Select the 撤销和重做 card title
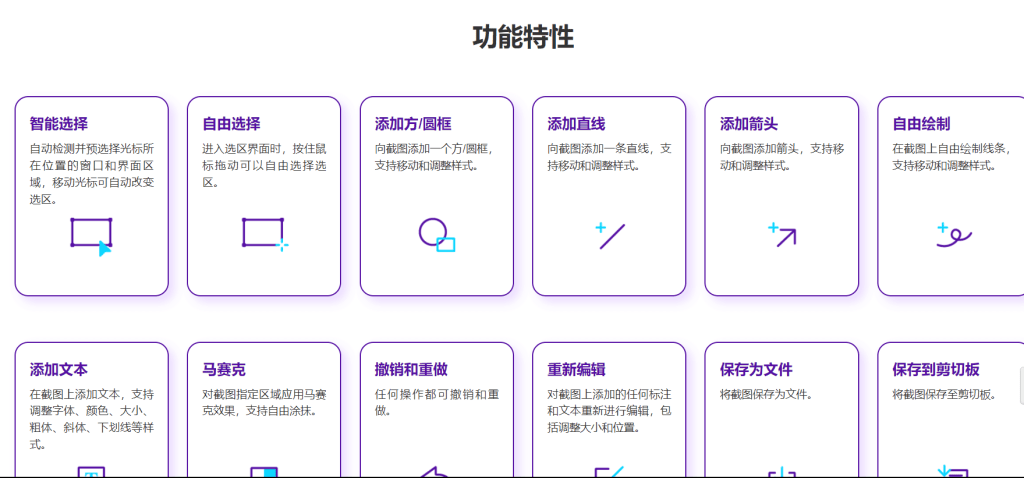This screenshot has width=1024, height=478. click(x=411, y=370)
